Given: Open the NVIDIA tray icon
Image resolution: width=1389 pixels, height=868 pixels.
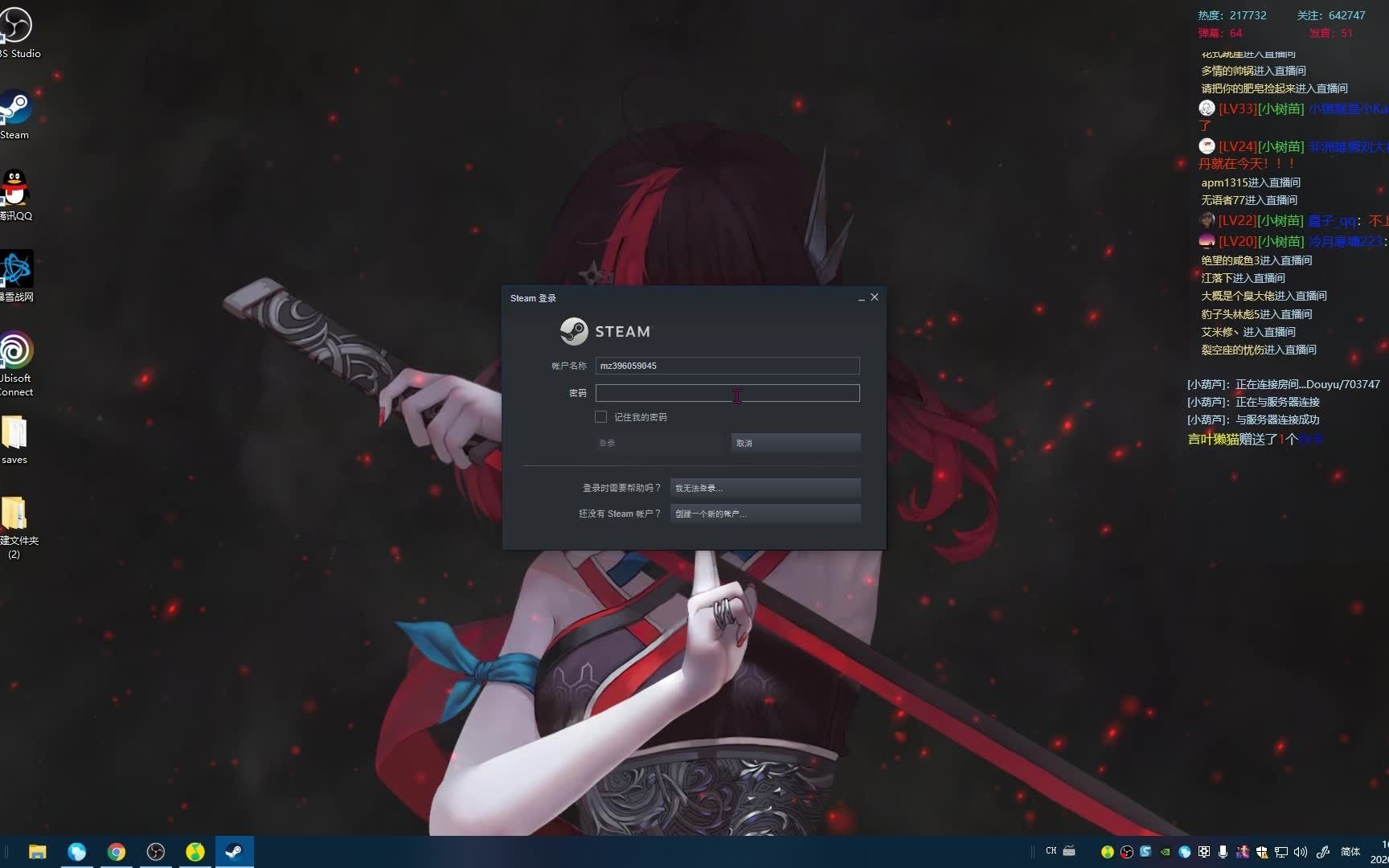Looking at the screenshot, I should [x=1165, y=852].
